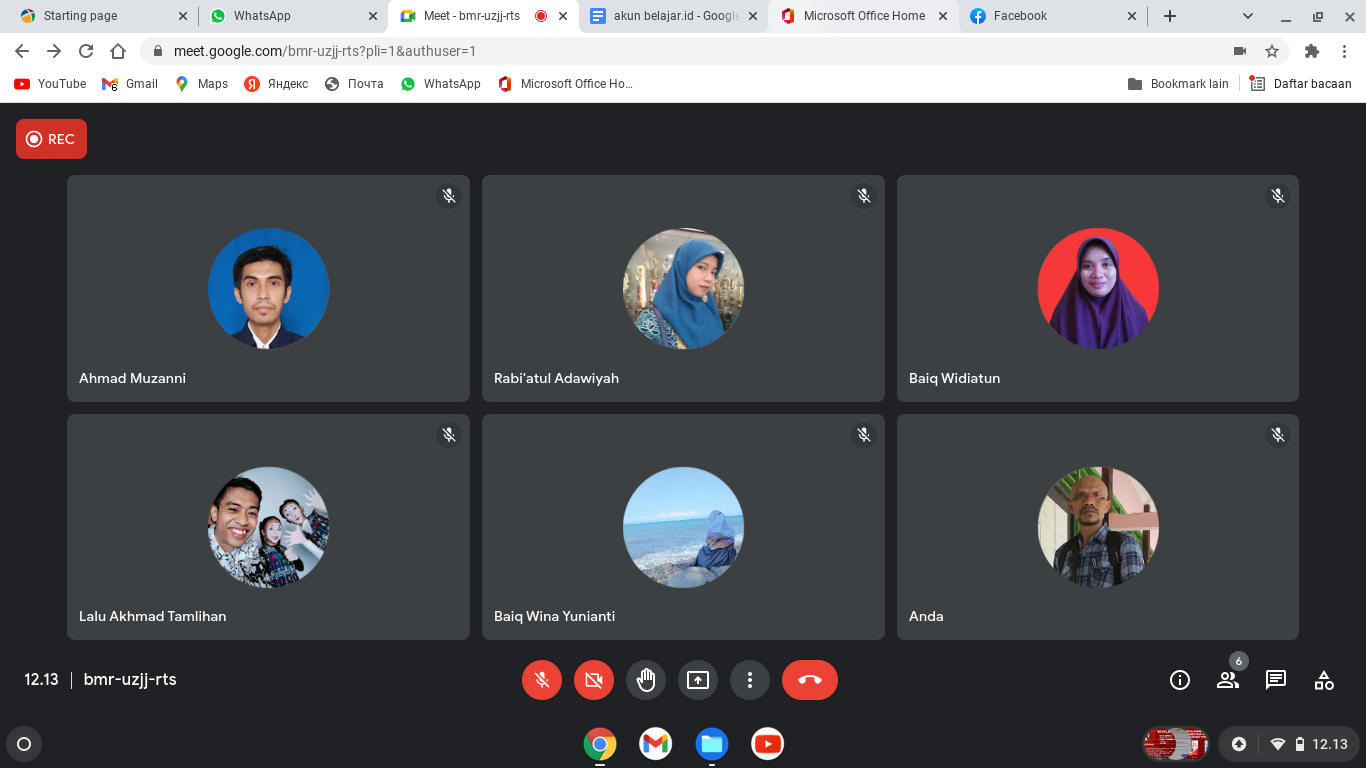1366x768 pixels.
Task: Open meeting details info icon
Action: pyautogui.click(x=1180, y=680)
